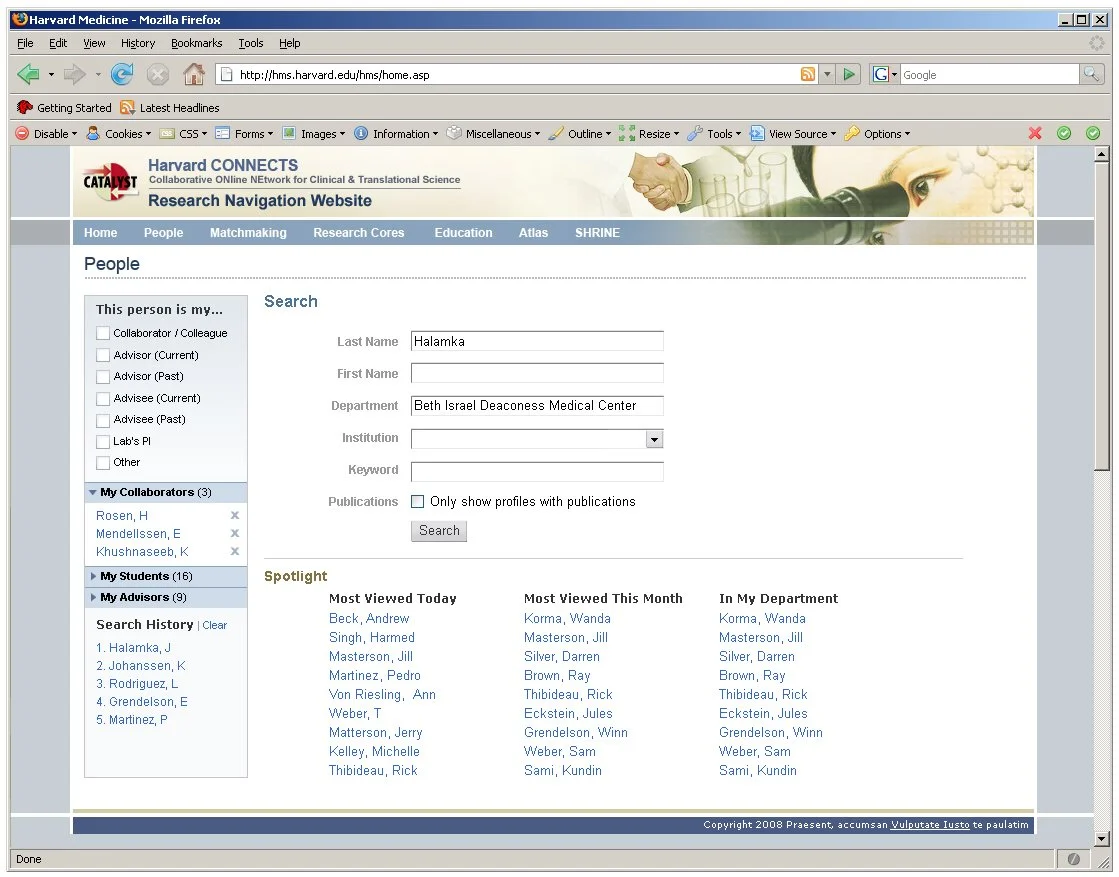Check the Advisee (Past) box

103,420
